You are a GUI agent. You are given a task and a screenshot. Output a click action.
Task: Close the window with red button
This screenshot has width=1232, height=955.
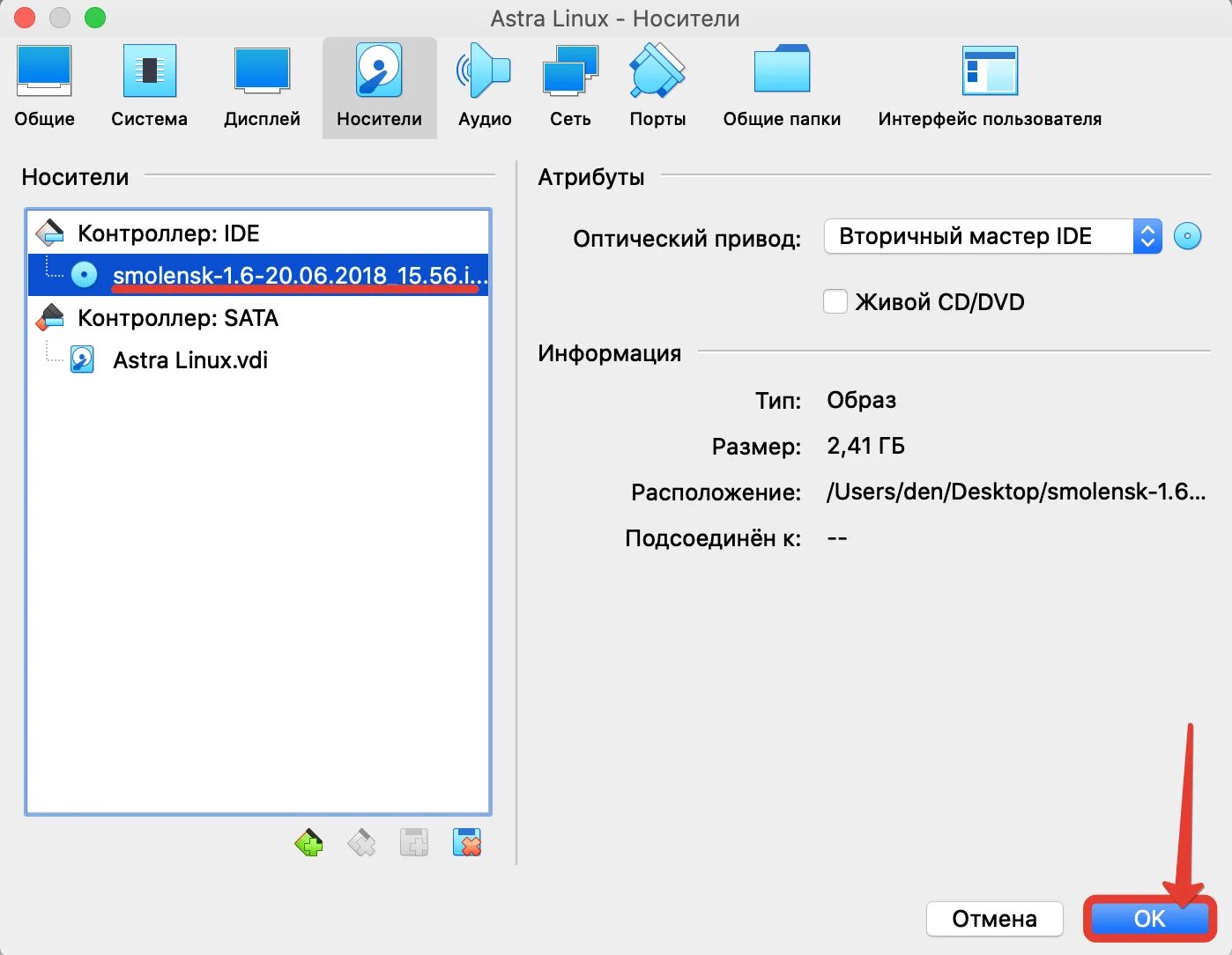click(25, 18)
